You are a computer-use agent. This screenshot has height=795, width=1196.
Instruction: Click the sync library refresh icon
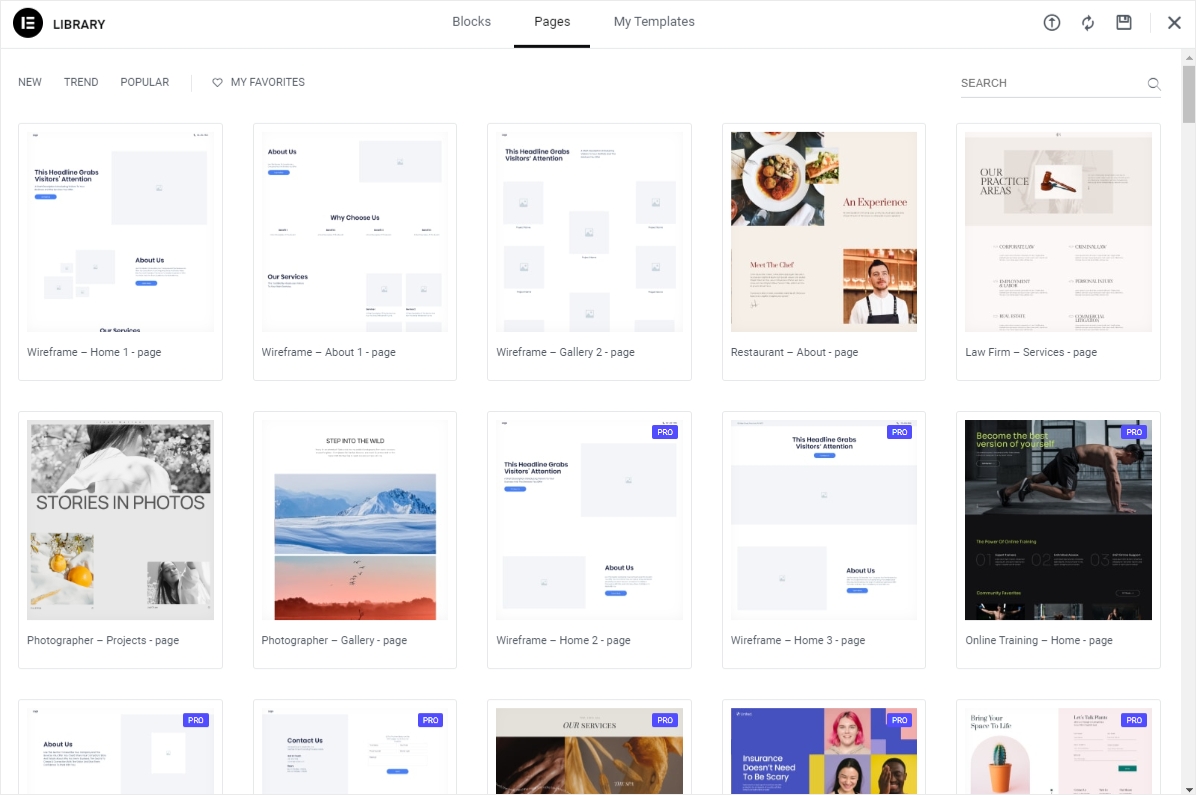pos(1088,23)
